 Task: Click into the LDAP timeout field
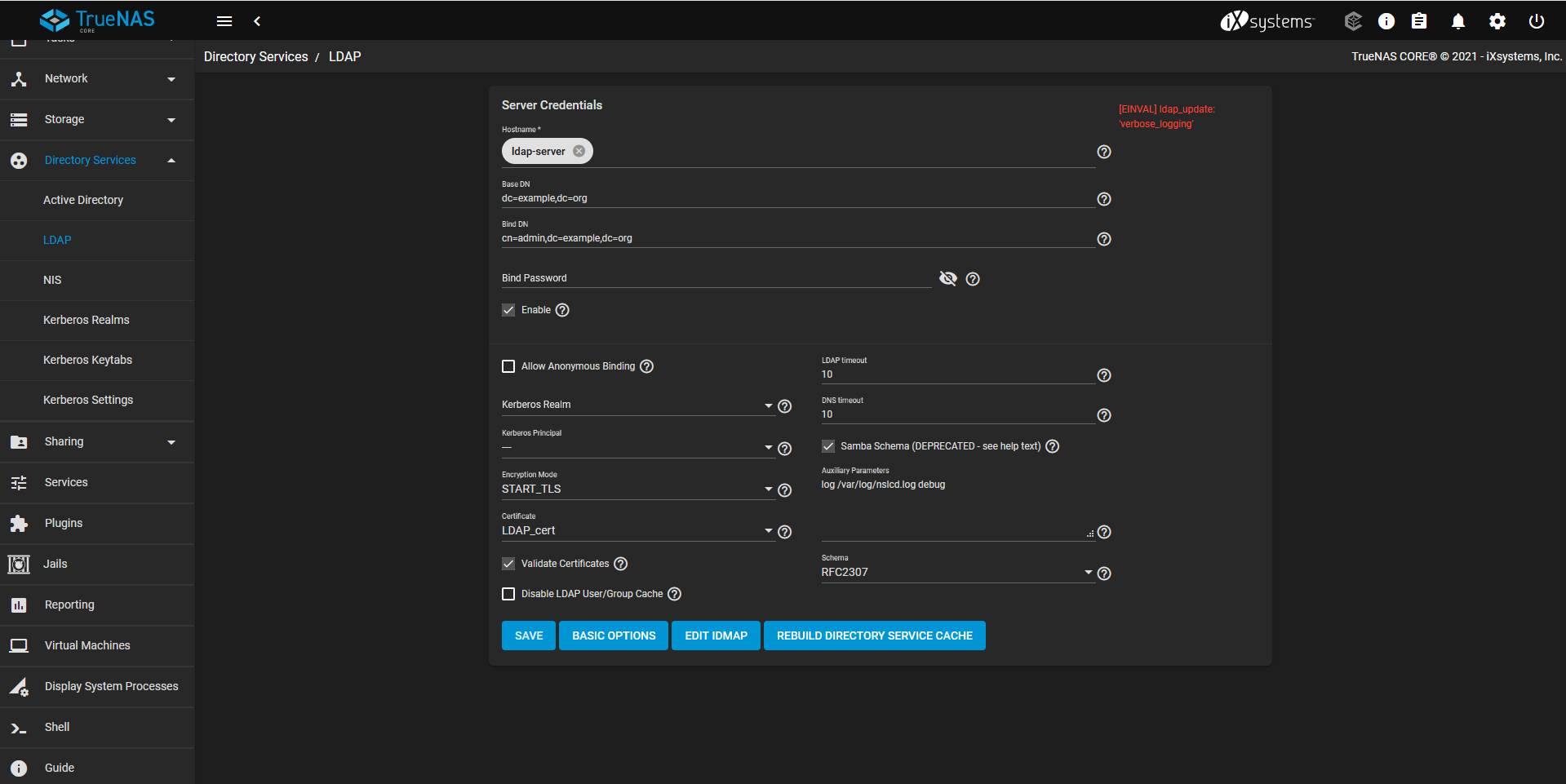(957, 375)
